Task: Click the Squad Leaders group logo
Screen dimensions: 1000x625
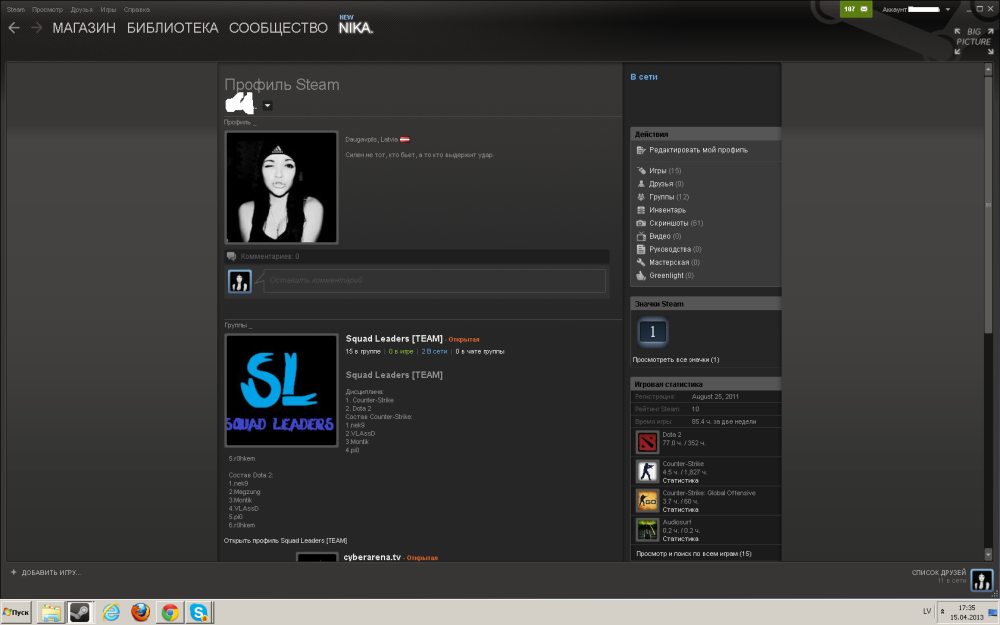Action: coord(281,390)
